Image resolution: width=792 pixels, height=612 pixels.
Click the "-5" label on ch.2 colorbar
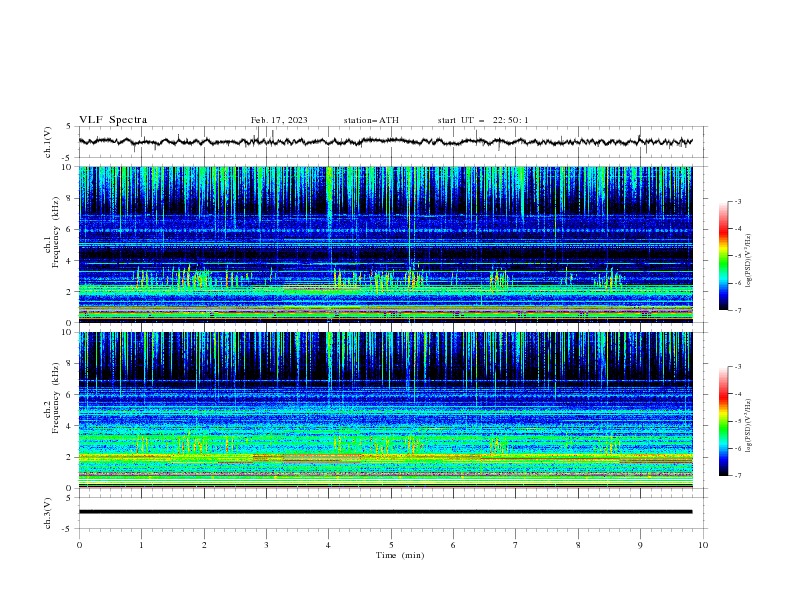pyautogui.click(x=738, y=421)
